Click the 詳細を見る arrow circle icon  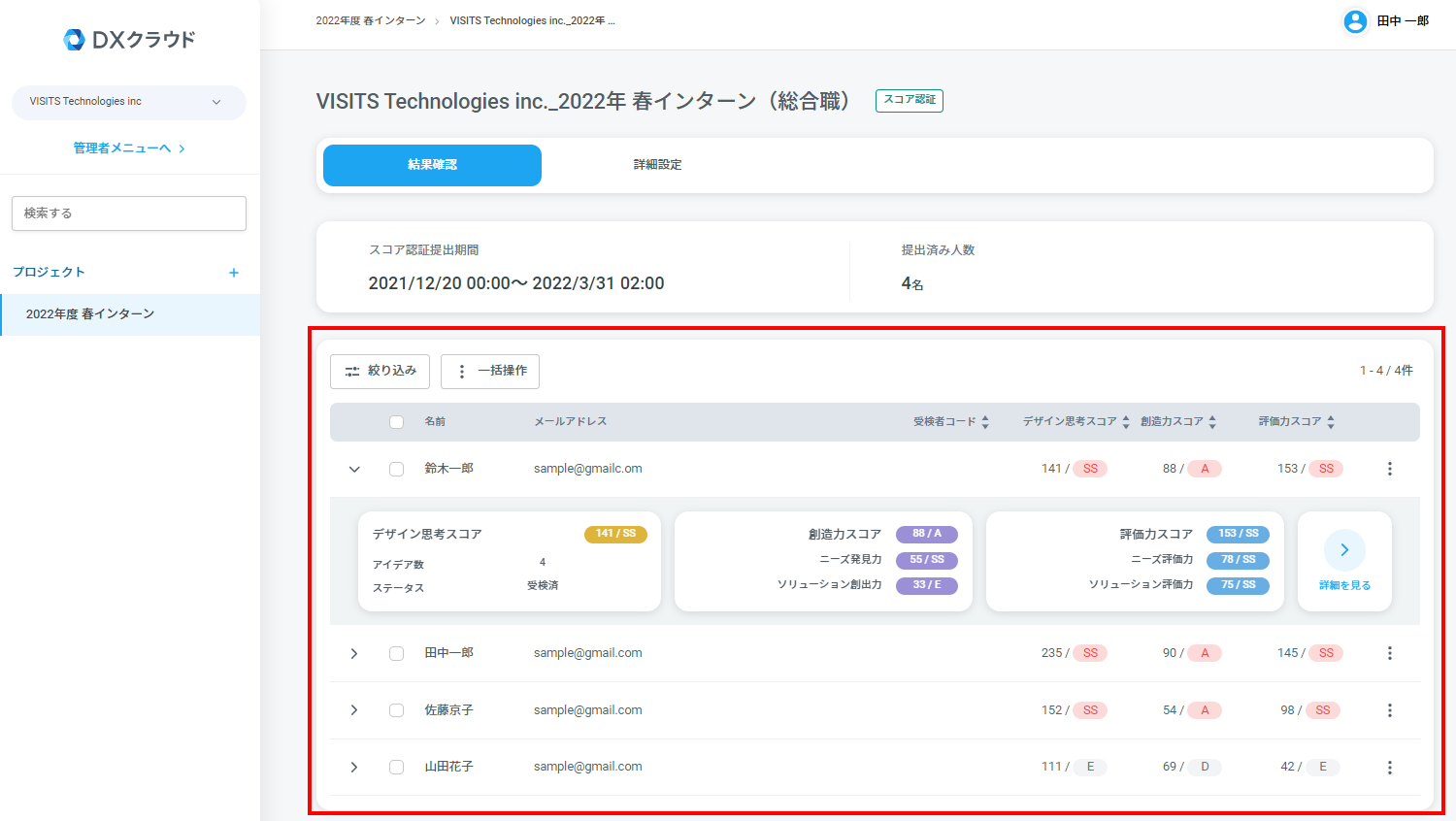[1344, 550]
